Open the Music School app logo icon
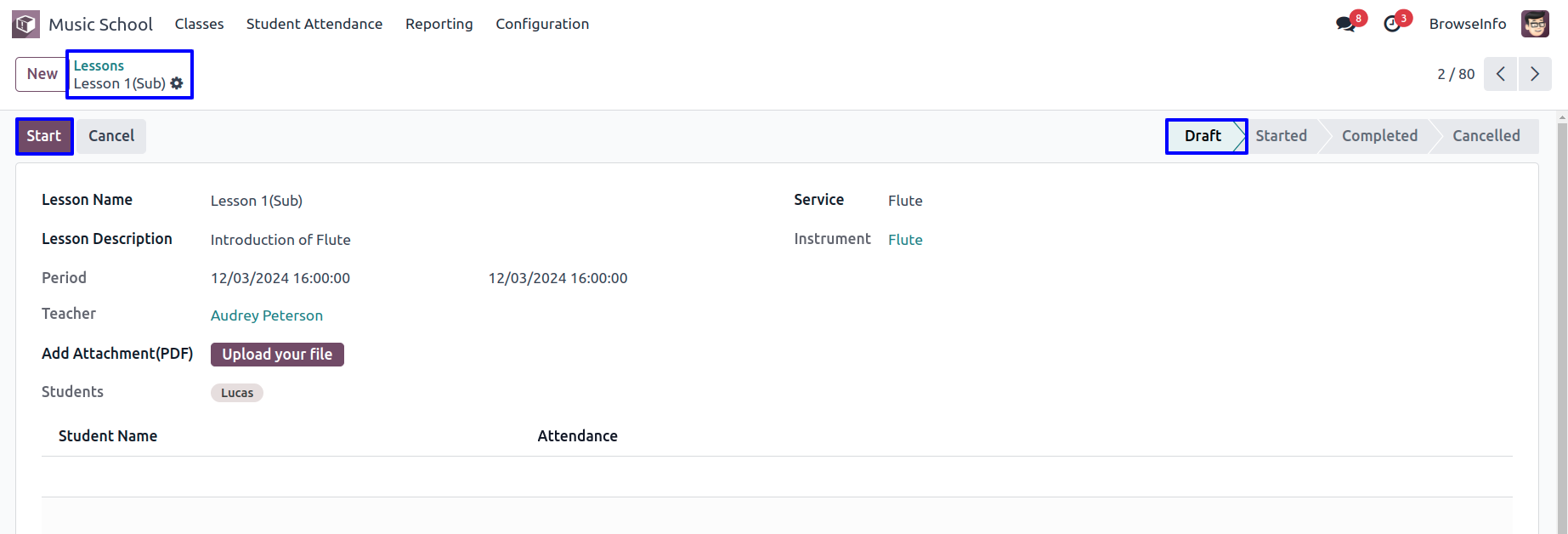Viewport: 1568px width, 534px height. 25,24
